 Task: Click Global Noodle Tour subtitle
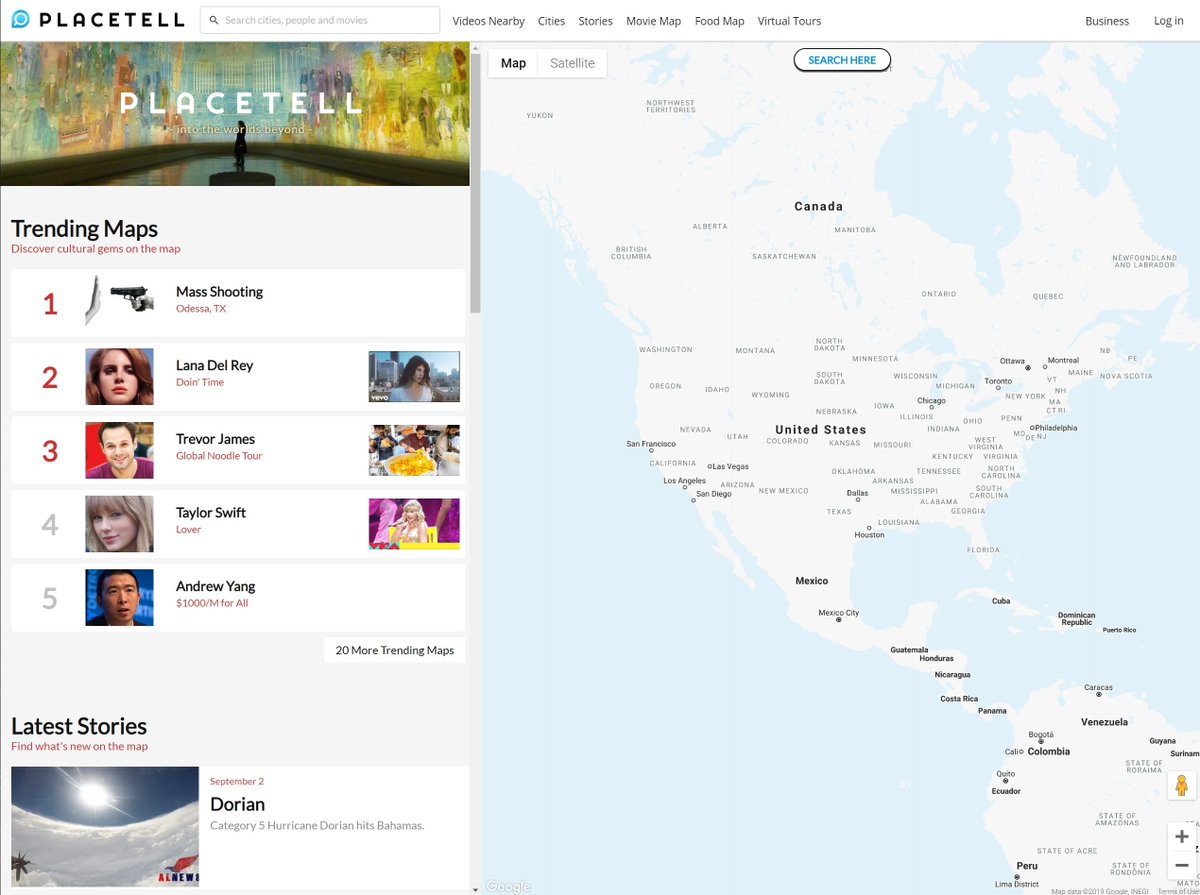219,456
